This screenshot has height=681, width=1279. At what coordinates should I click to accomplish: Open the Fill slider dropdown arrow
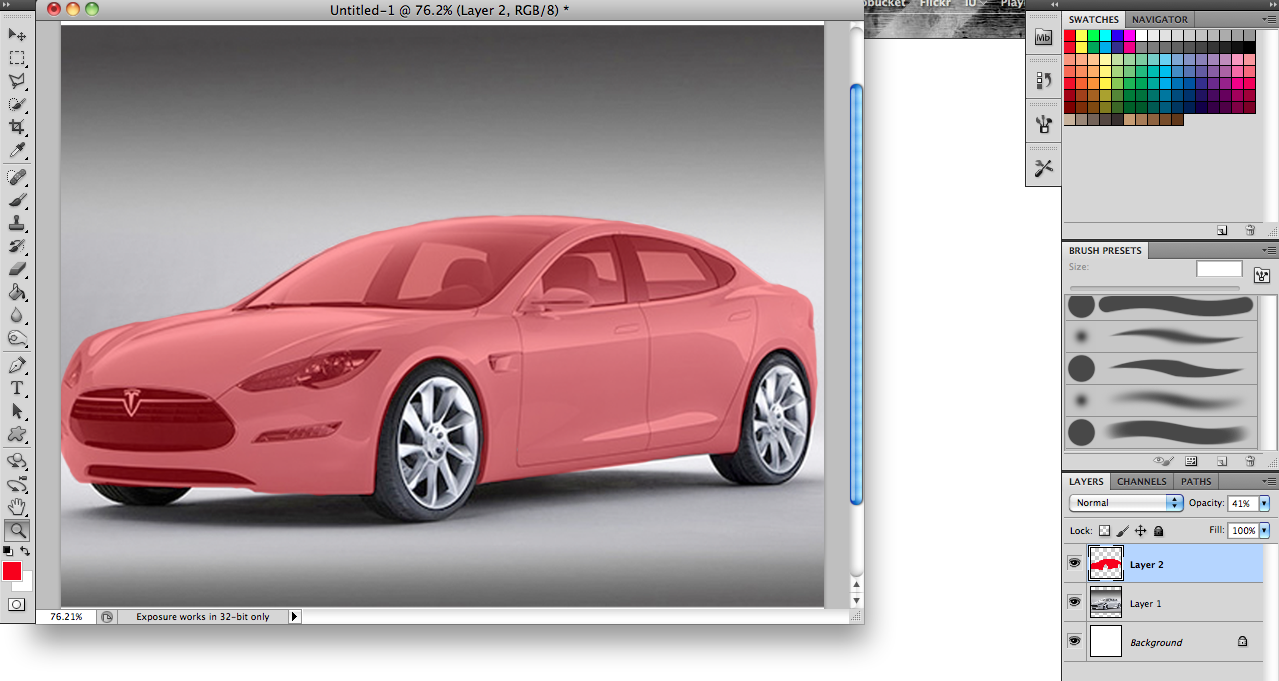coord(1264,531)
